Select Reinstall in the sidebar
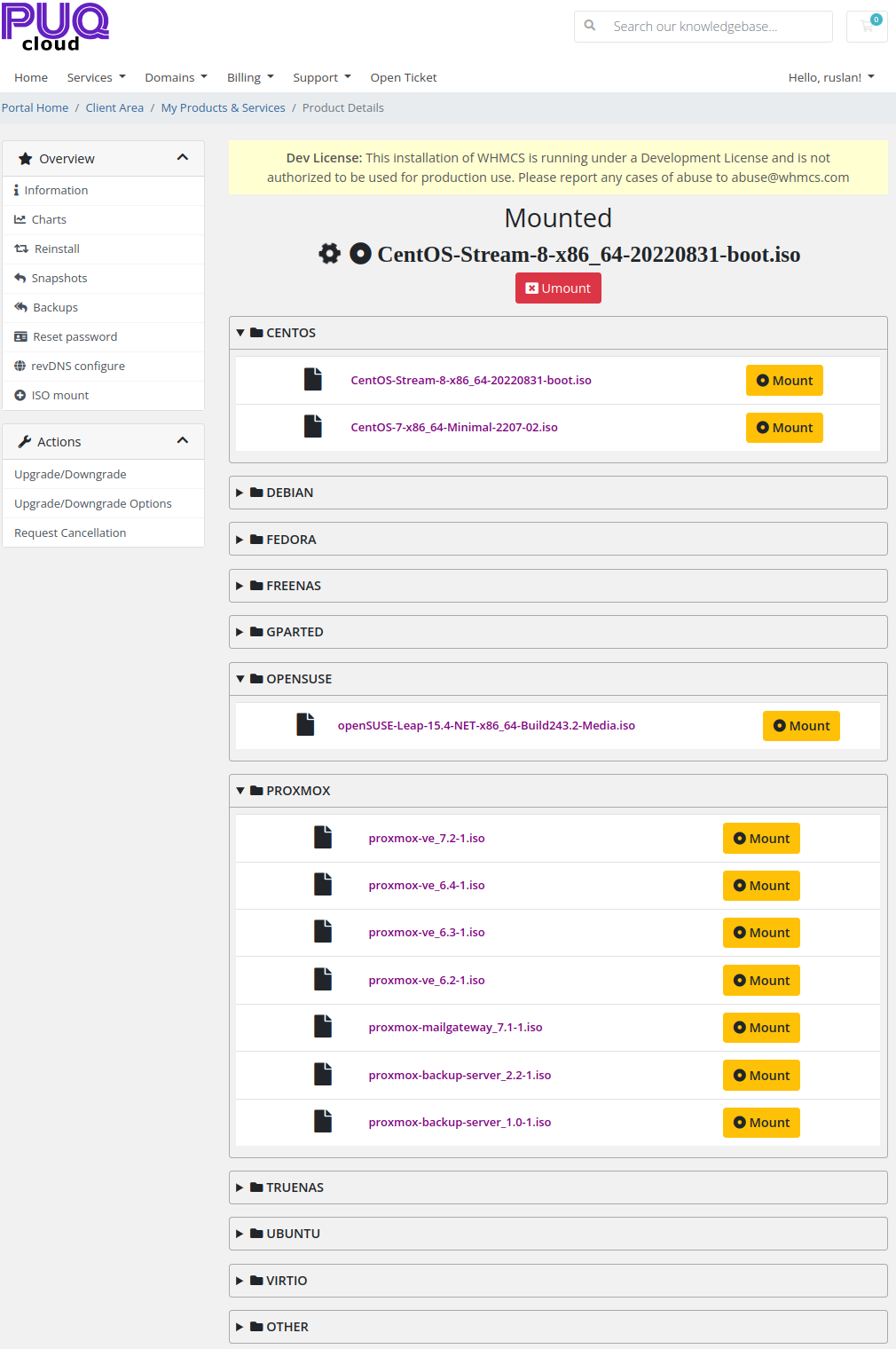 [104, 248]
